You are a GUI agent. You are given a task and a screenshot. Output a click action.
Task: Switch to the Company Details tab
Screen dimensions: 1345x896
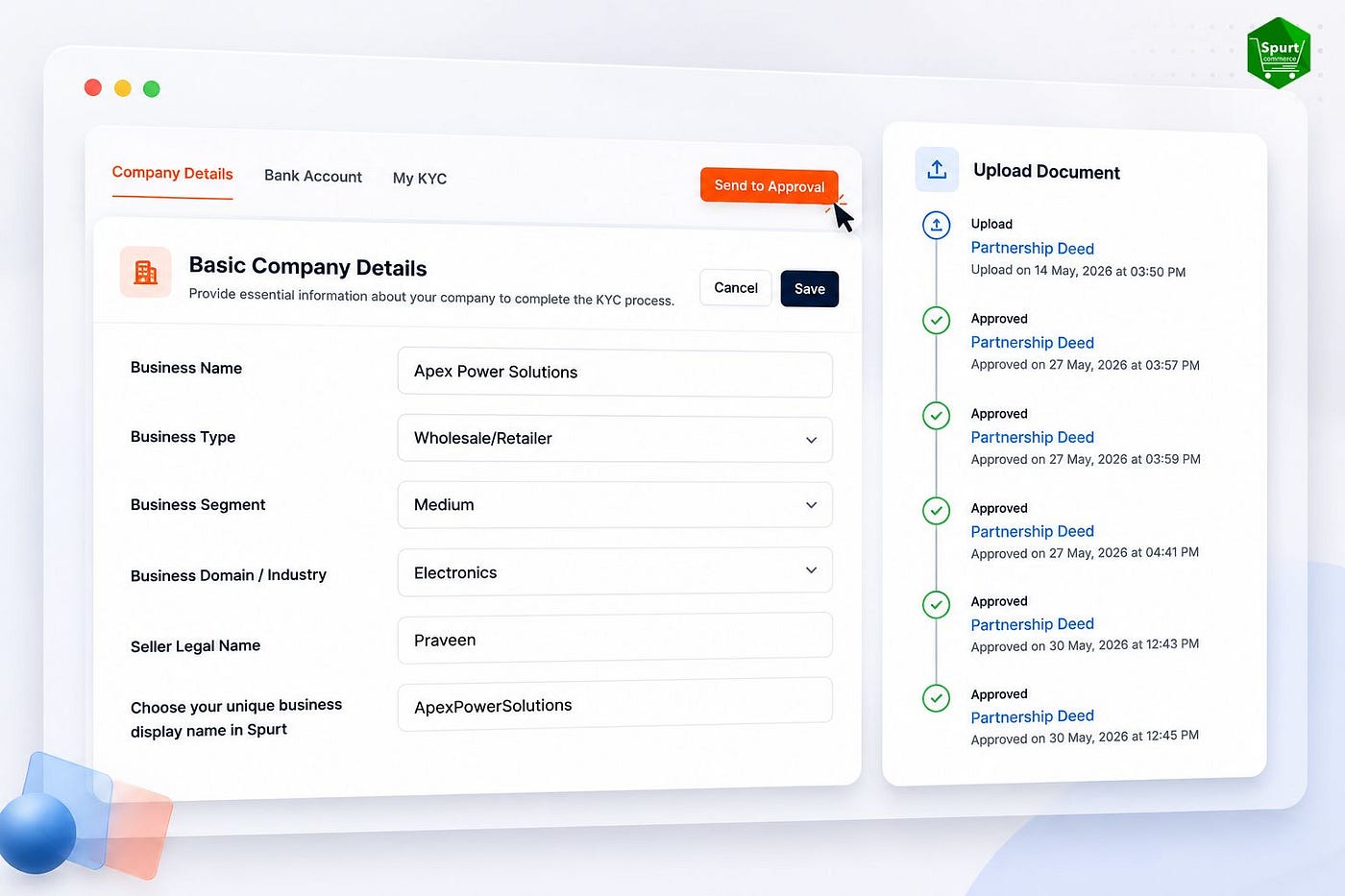(x=173, y=173)
